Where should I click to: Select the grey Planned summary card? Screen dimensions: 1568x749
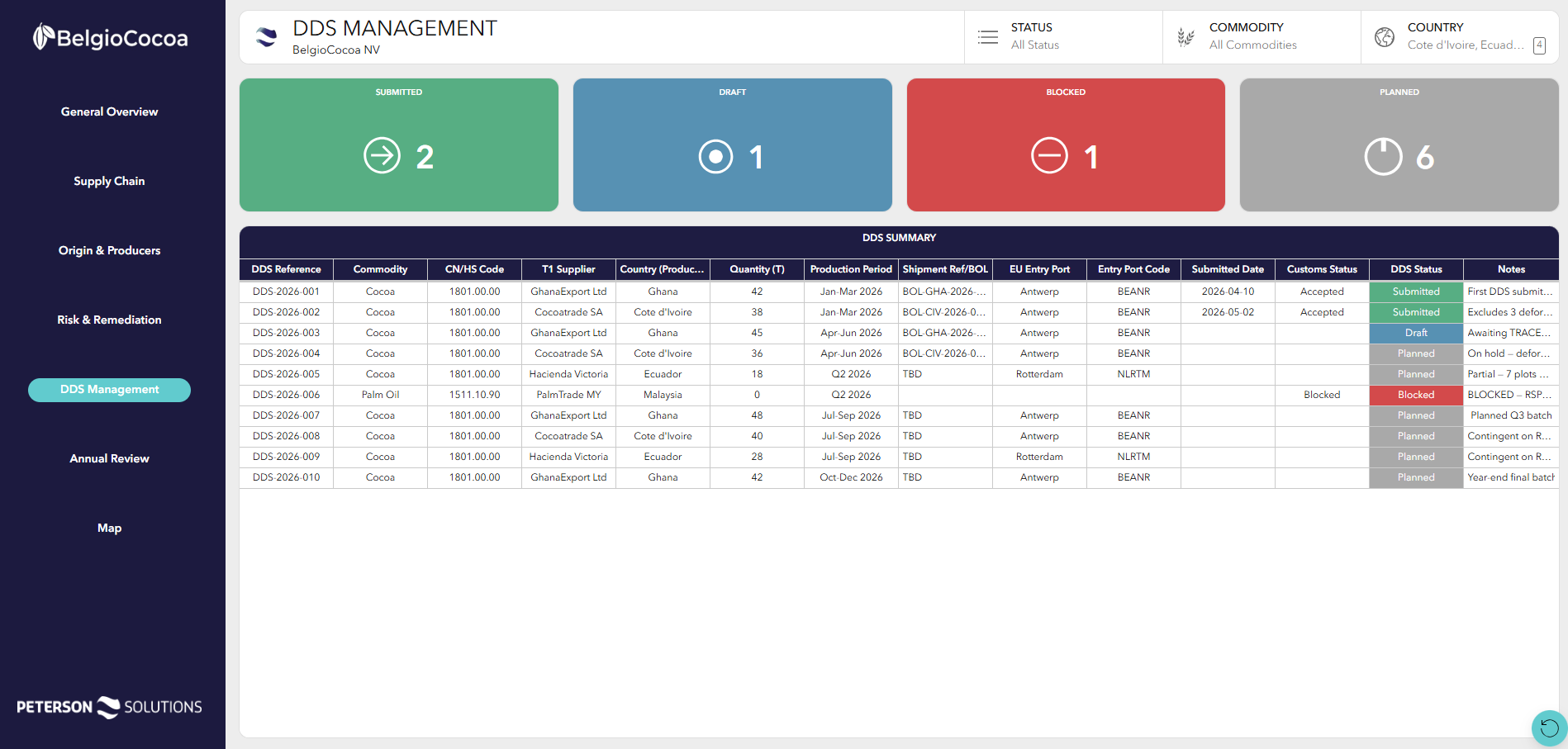pos(1399,145)
